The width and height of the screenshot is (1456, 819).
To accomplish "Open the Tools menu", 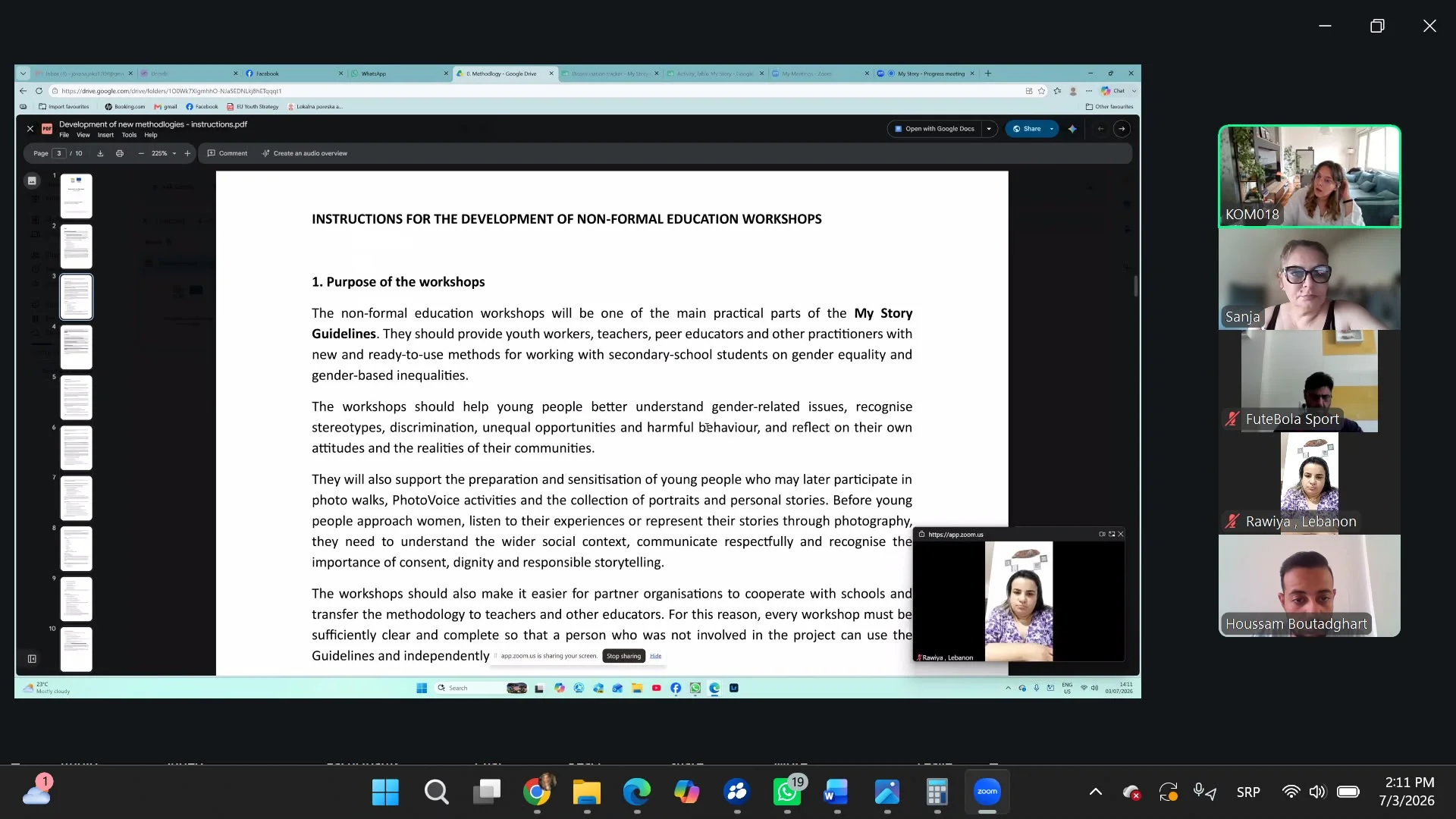I will tap(130, 135).
